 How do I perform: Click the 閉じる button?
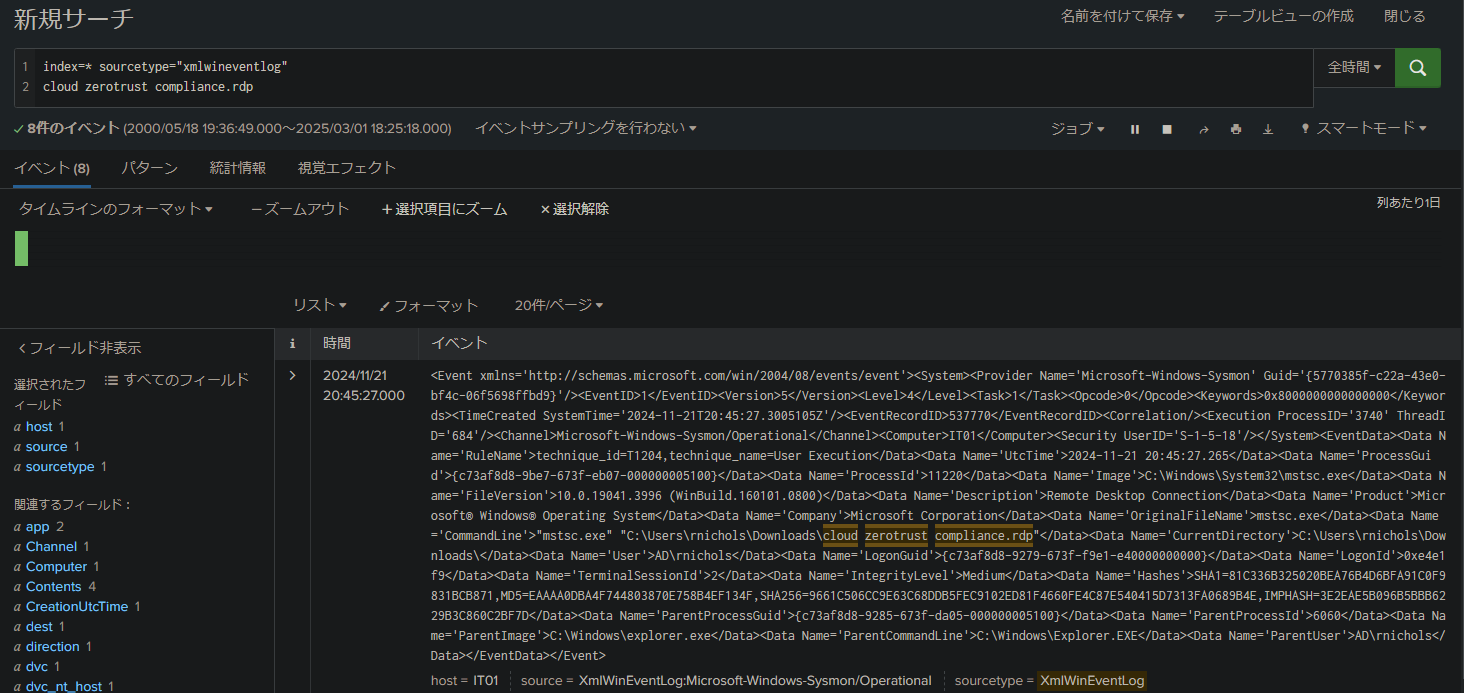coord(1405,16)
